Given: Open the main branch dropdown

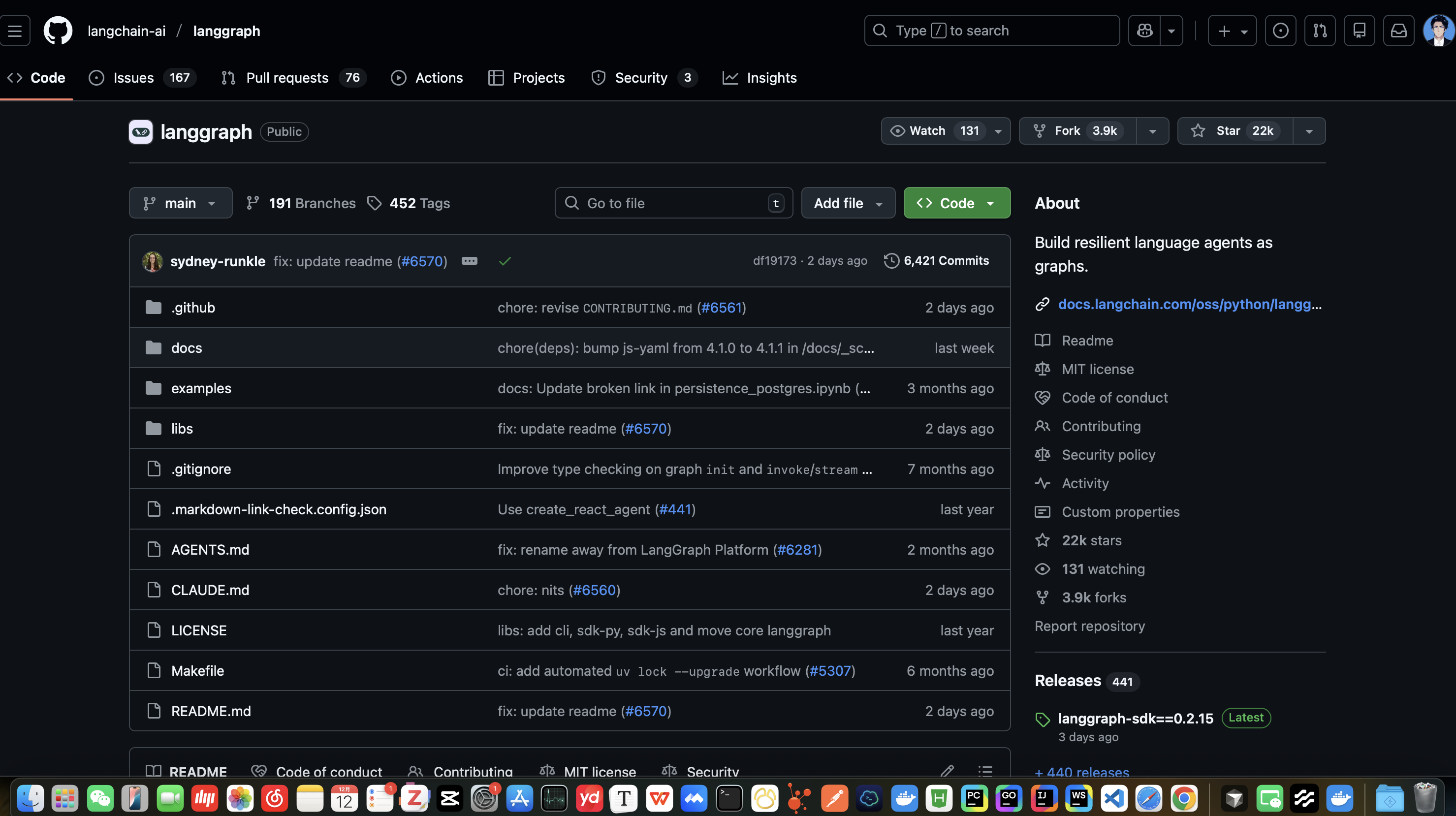Looking at the screenshot, I should (x=180, y=203).
